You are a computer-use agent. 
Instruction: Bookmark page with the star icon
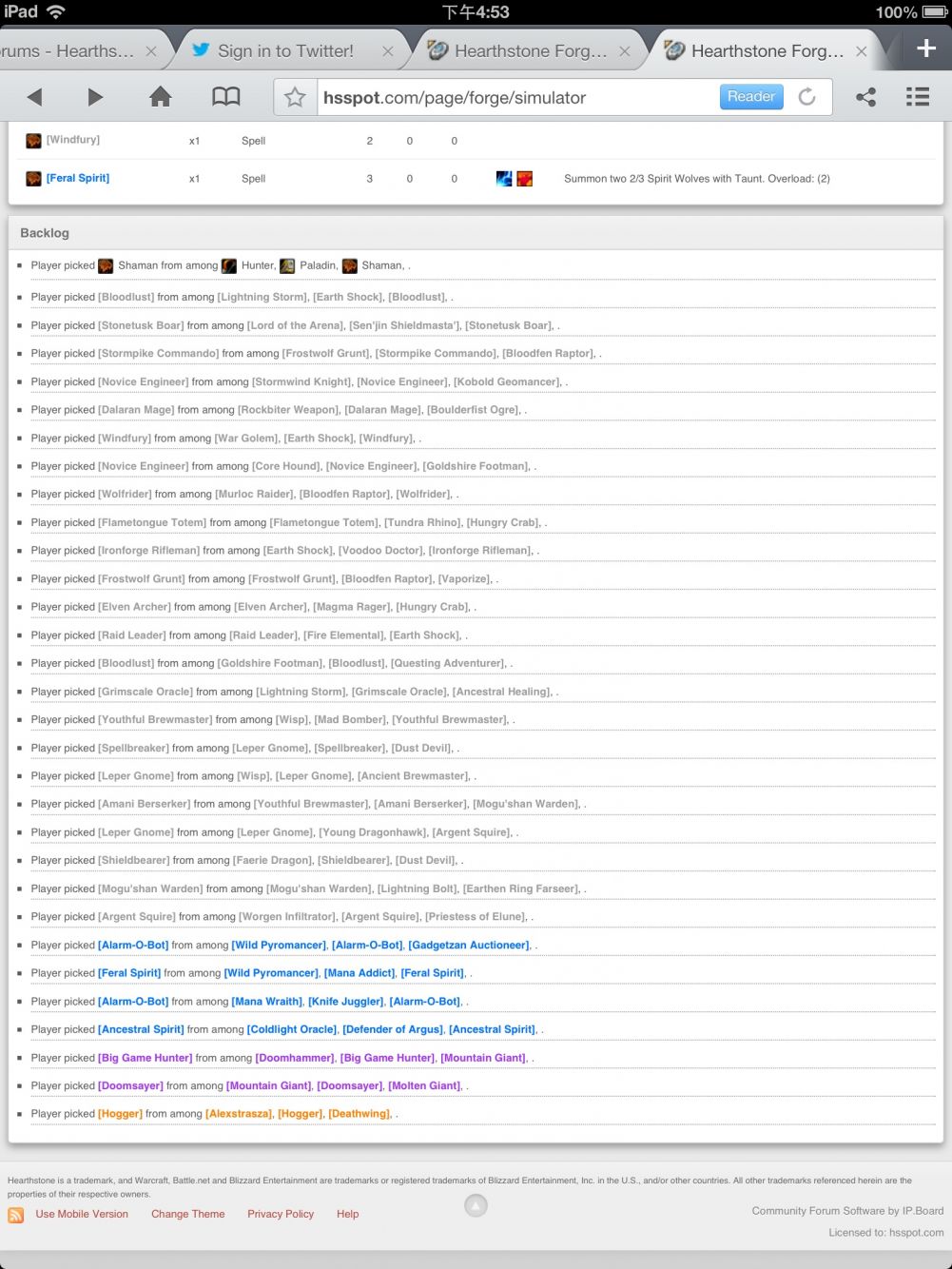point(295,97)
